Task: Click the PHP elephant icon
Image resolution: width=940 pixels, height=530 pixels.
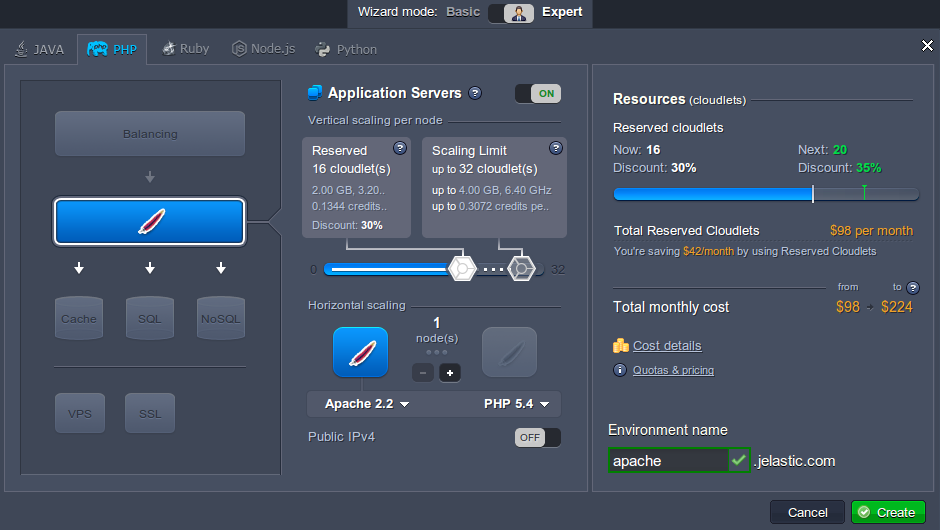Action: pos(97,49)
